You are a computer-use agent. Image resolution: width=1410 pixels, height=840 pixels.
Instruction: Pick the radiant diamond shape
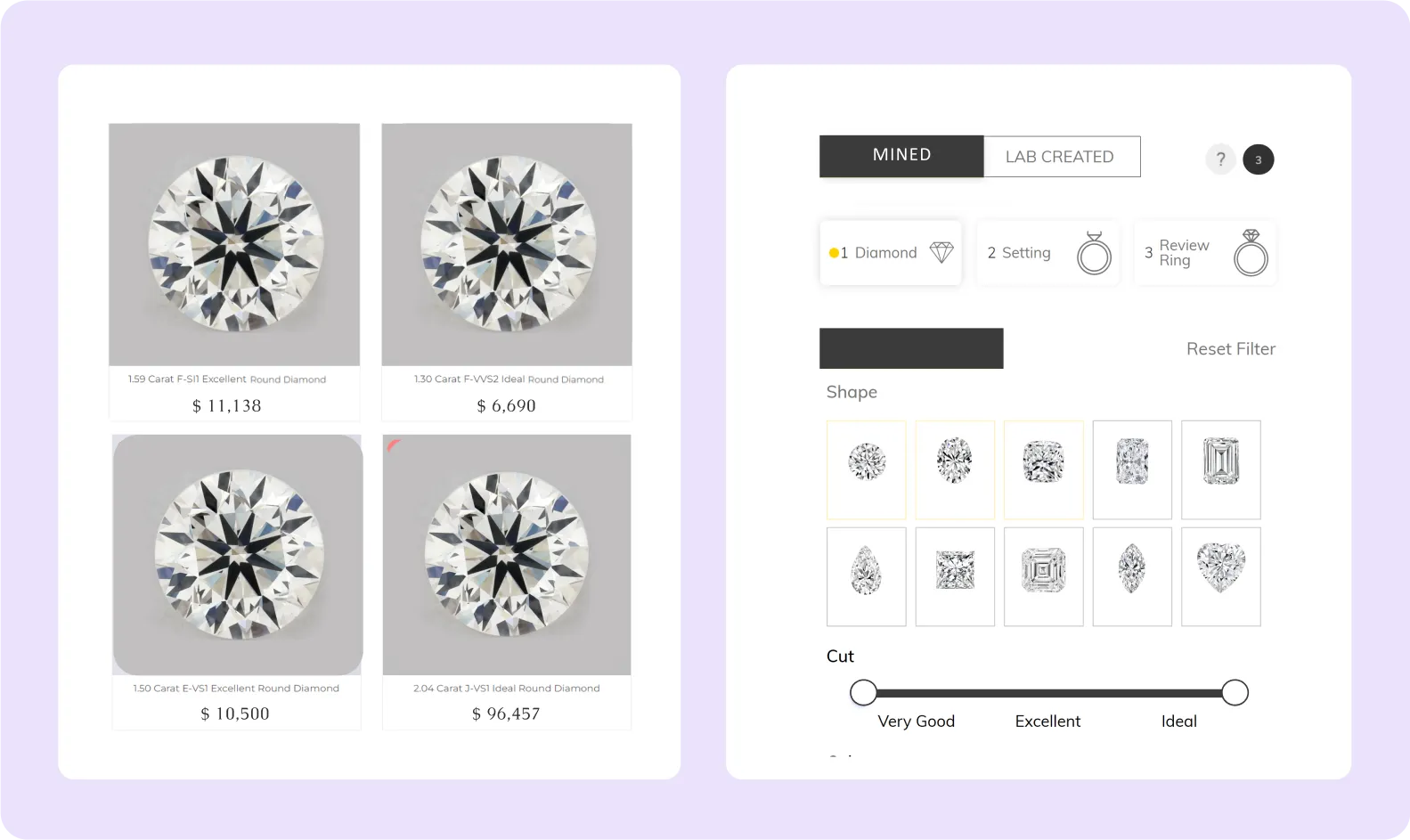[x=1132, y=469]
